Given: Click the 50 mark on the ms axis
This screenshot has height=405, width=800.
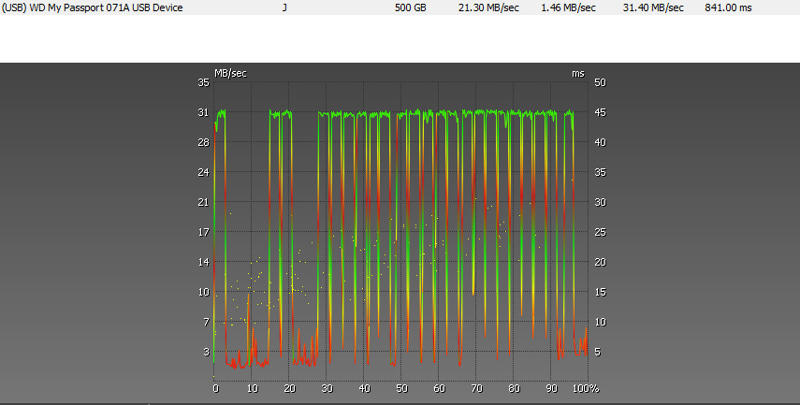Looking at the screenshot, I should [600, 82].
